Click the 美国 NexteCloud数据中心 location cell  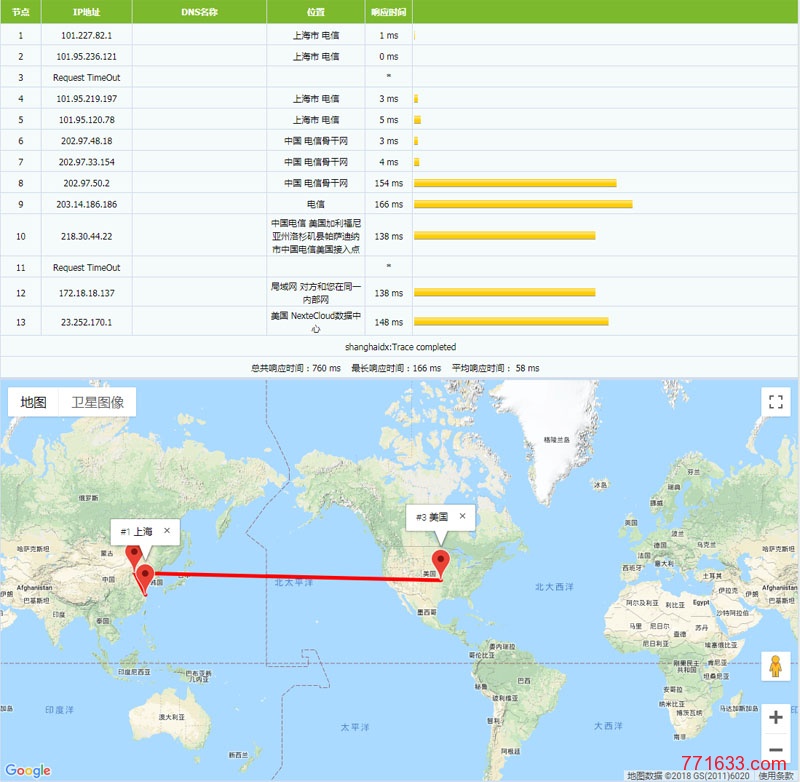(316, 322)
